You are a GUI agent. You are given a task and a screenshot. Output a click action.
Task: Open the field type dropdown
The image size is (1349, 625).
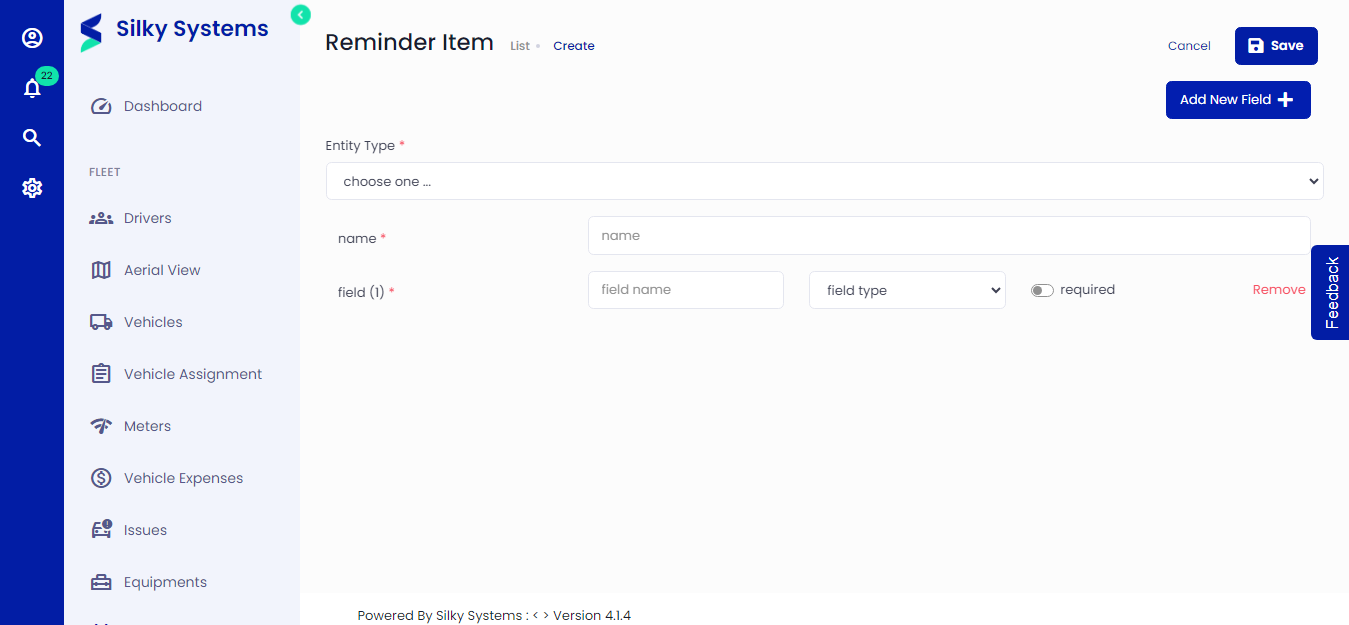[x=906, y=289]
